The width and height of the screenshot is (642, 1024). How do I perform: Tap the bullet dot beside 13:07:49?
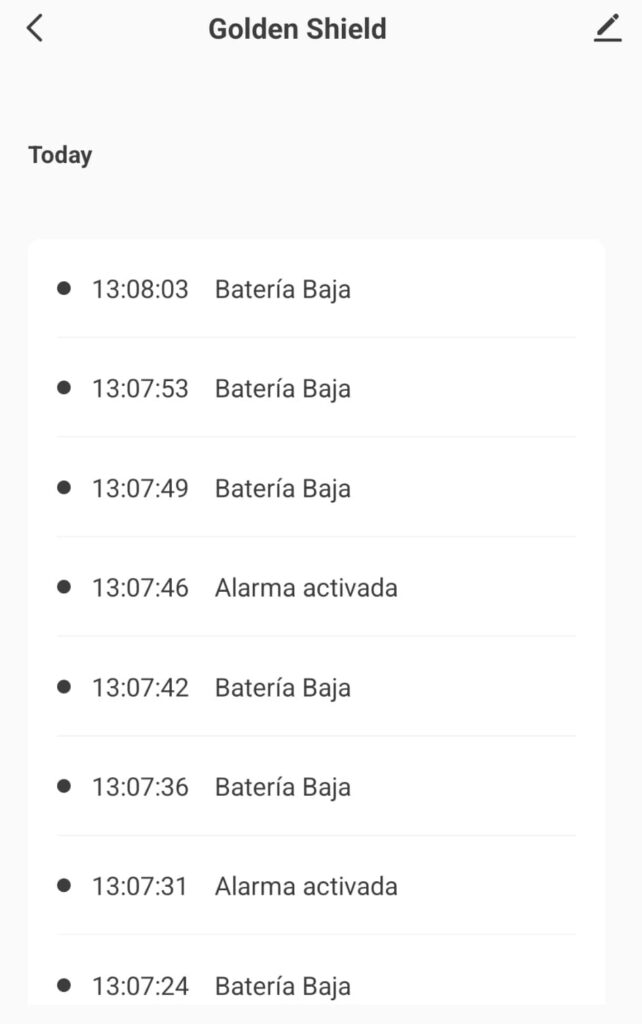(x=65, y=487)
